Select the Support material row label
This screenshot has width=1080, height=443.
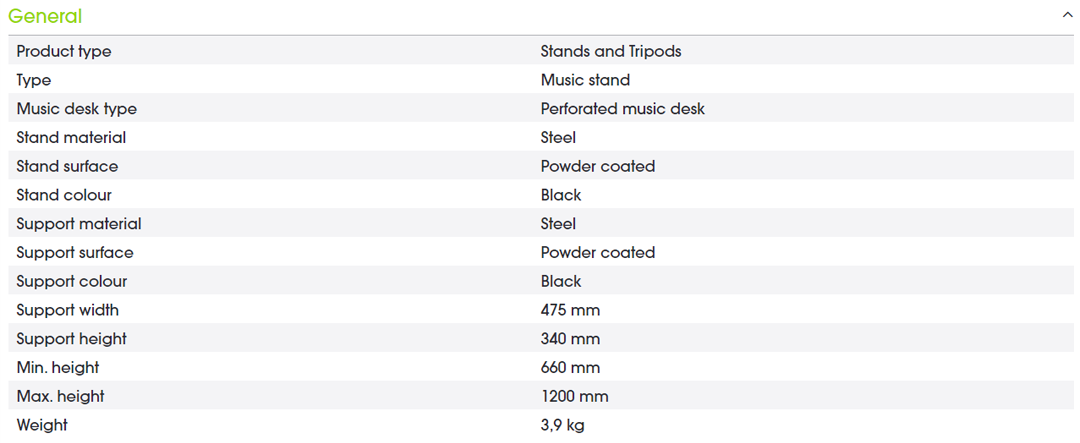79,224
